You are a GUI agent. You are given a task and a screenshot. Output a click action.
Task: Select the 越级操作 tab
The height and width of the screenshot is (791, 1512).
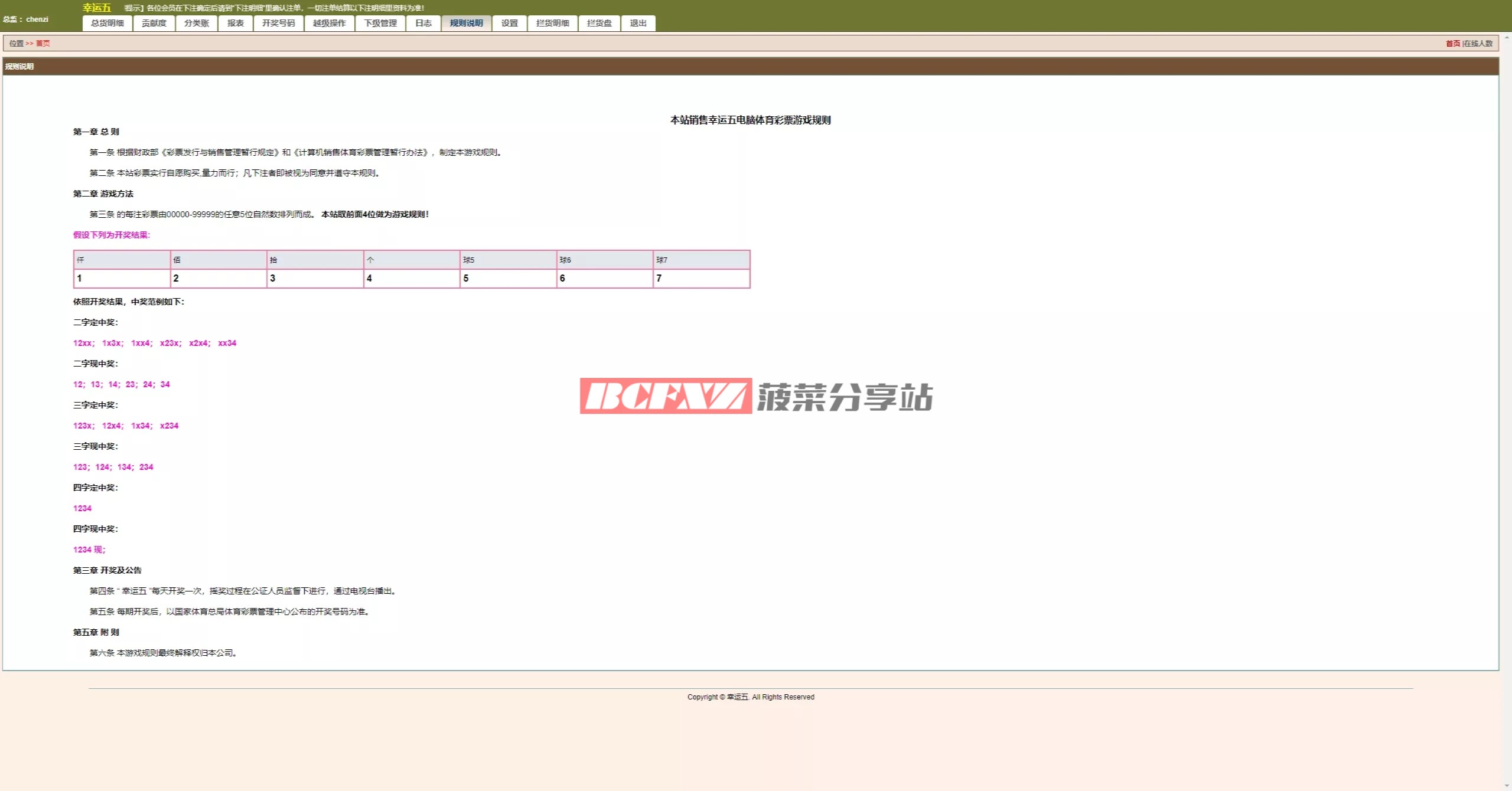click(x=330, y=23)
